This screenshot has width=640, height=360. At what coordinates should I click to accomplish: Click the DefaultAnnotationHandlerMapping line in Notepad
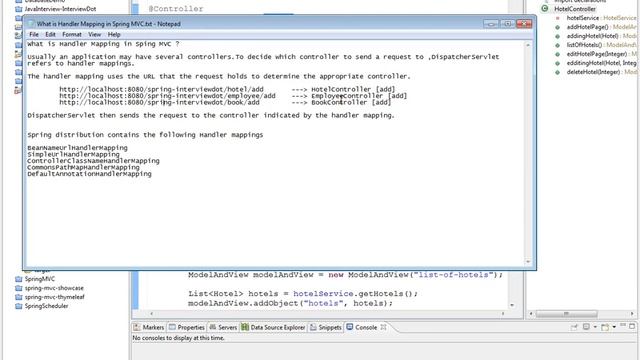[89, 174]
